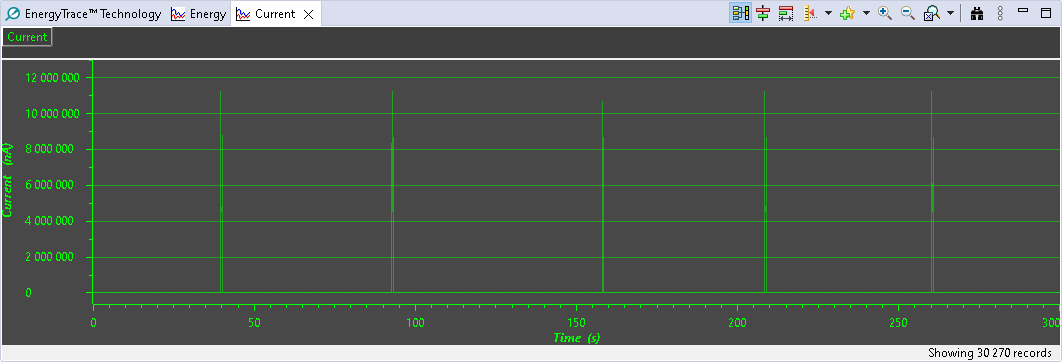Click the Reset Zoom magnifier icon

[932, 13]
